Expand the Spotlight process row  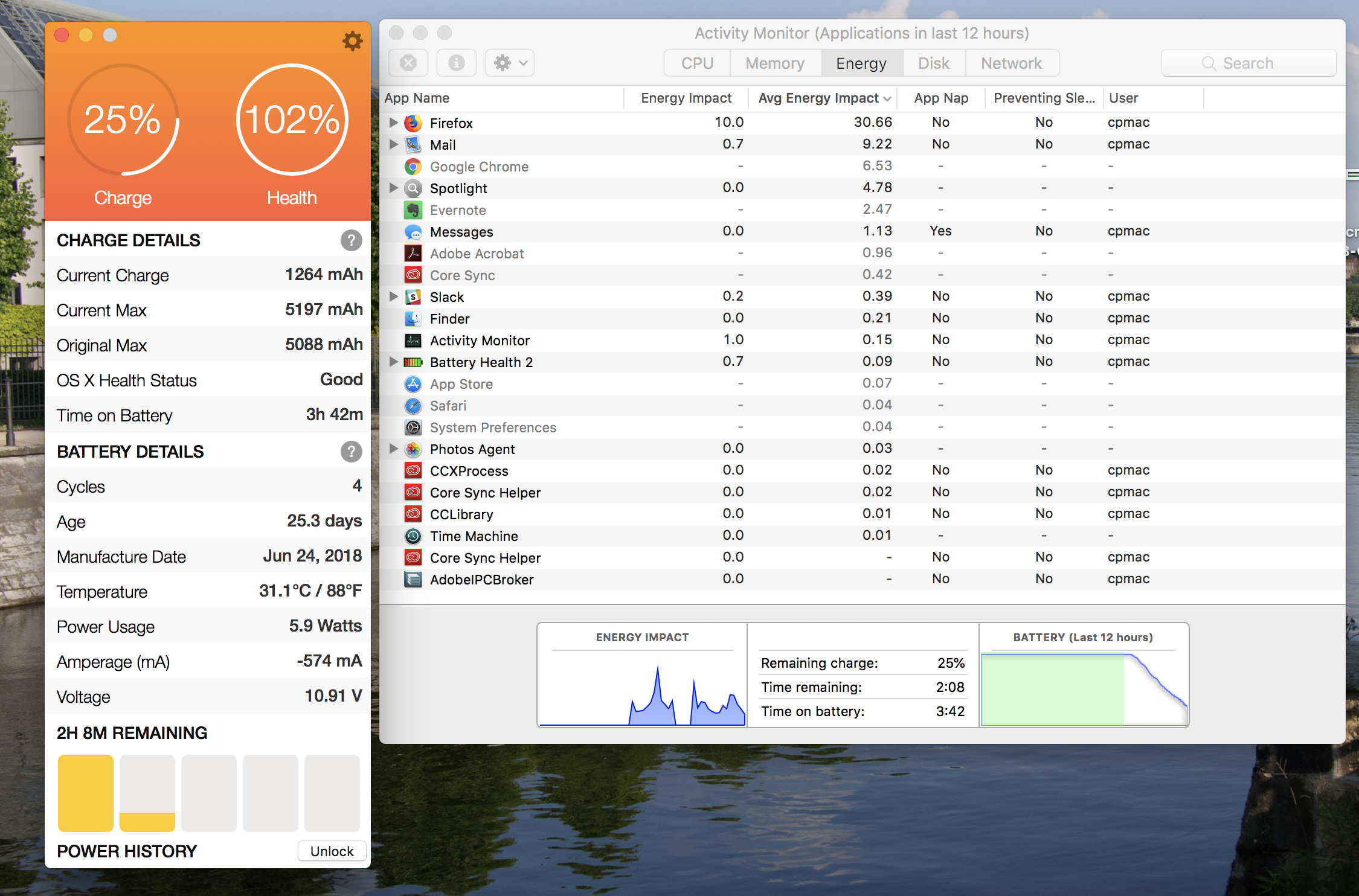tap(393, 188)
